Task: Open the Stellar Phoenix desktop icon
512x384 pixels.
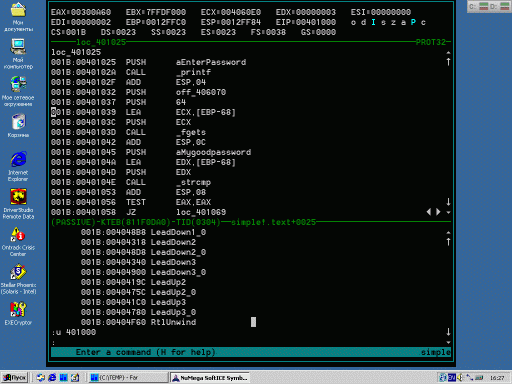Action: (x=18, y=279)
